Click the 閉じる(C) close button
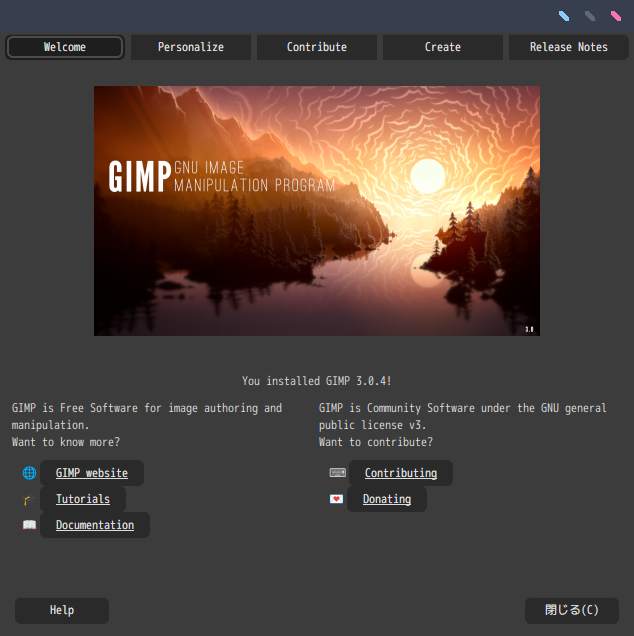This screenshot has height=636, width=634. click(x=572, y=610)
